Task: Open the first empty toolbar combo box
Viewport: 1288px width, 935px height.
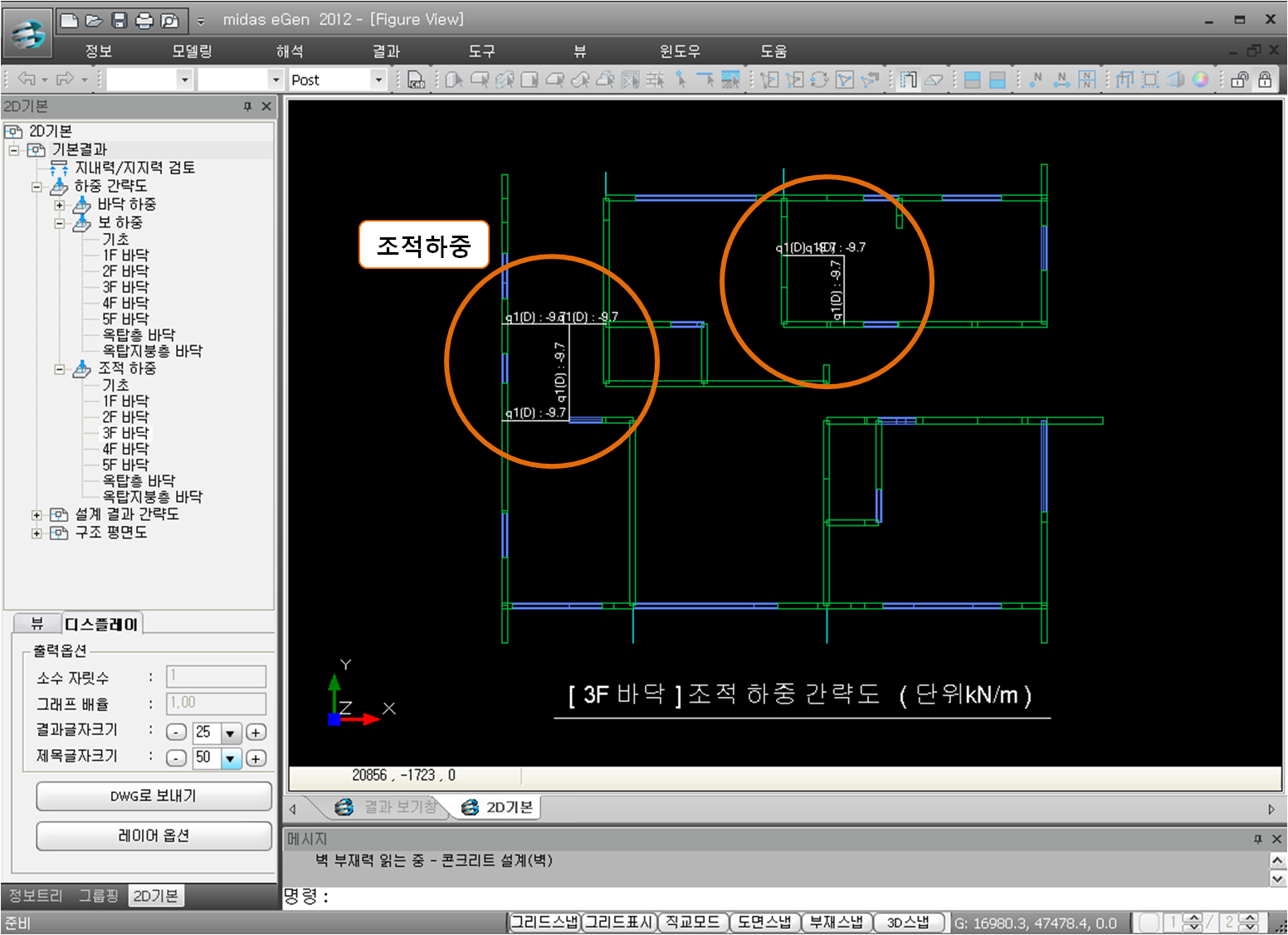Action: pos(184,80)
